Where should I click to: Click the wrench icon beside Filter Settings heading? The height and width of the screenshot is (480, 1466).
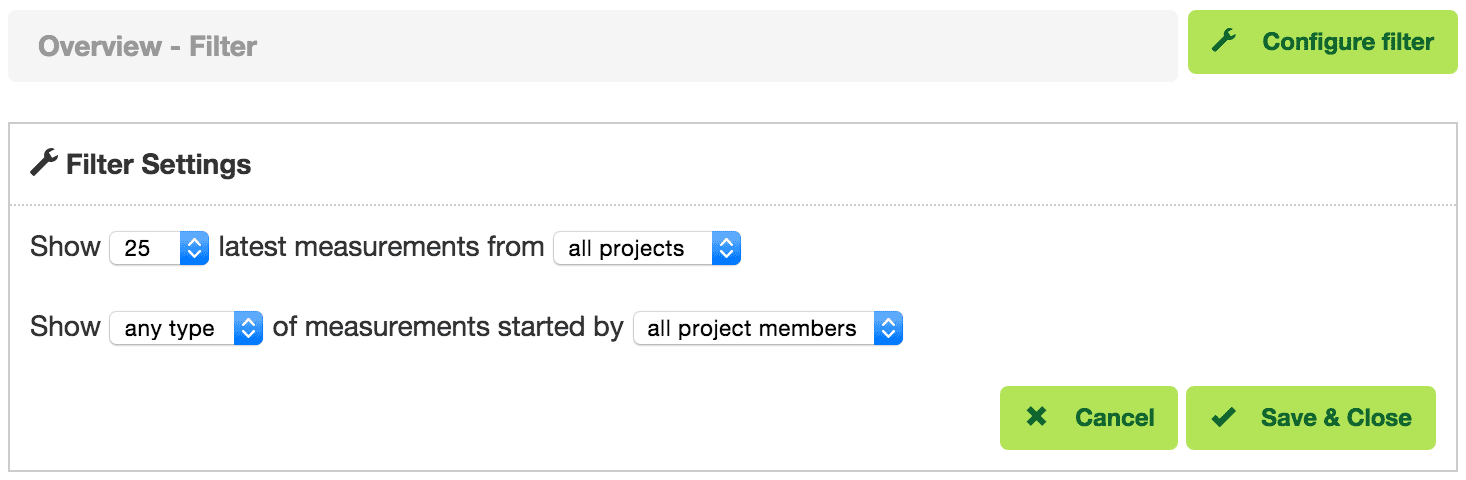click(44, 163)
